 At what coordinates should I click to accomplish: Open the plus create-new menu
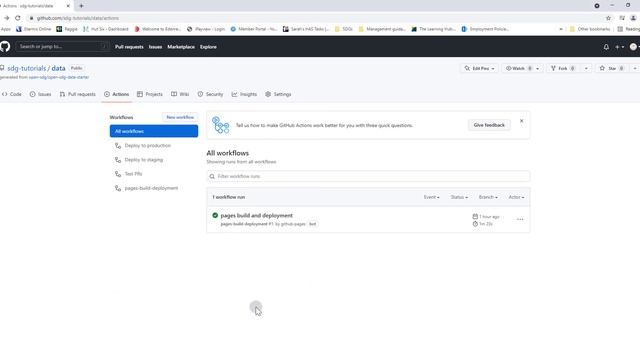(x=619, y=47)
